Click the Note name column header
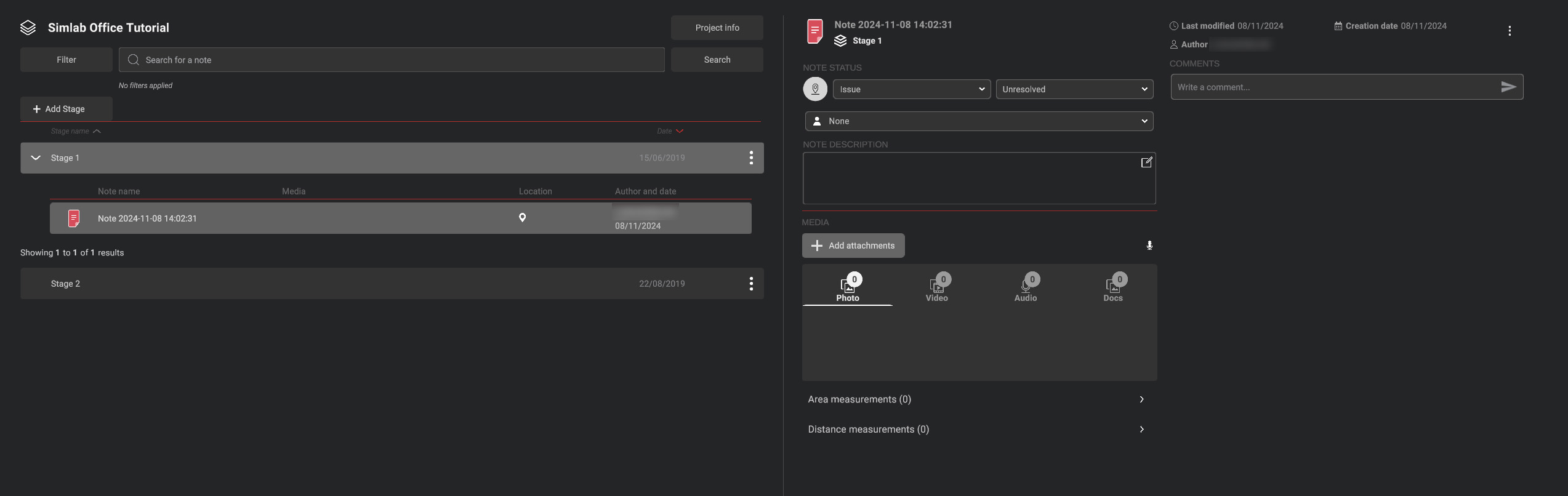Viewport: 1568px width, 496px height. click(119, 191)
